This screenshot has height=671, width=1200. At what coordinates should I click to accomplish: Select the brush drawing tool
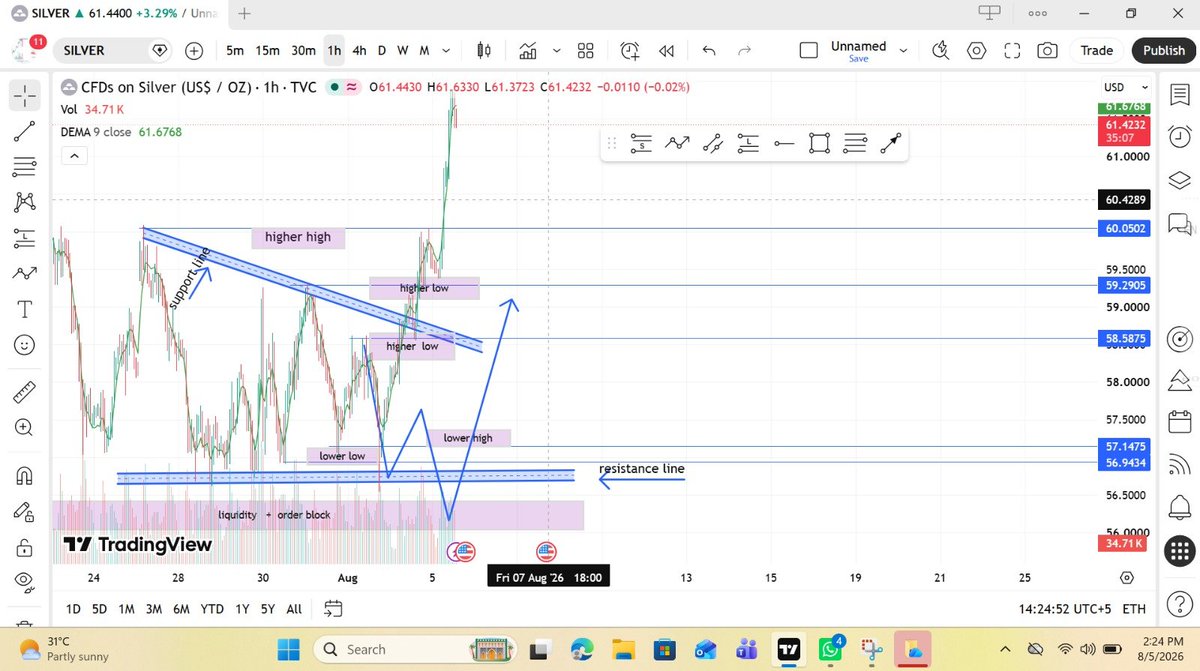point(25,273)
